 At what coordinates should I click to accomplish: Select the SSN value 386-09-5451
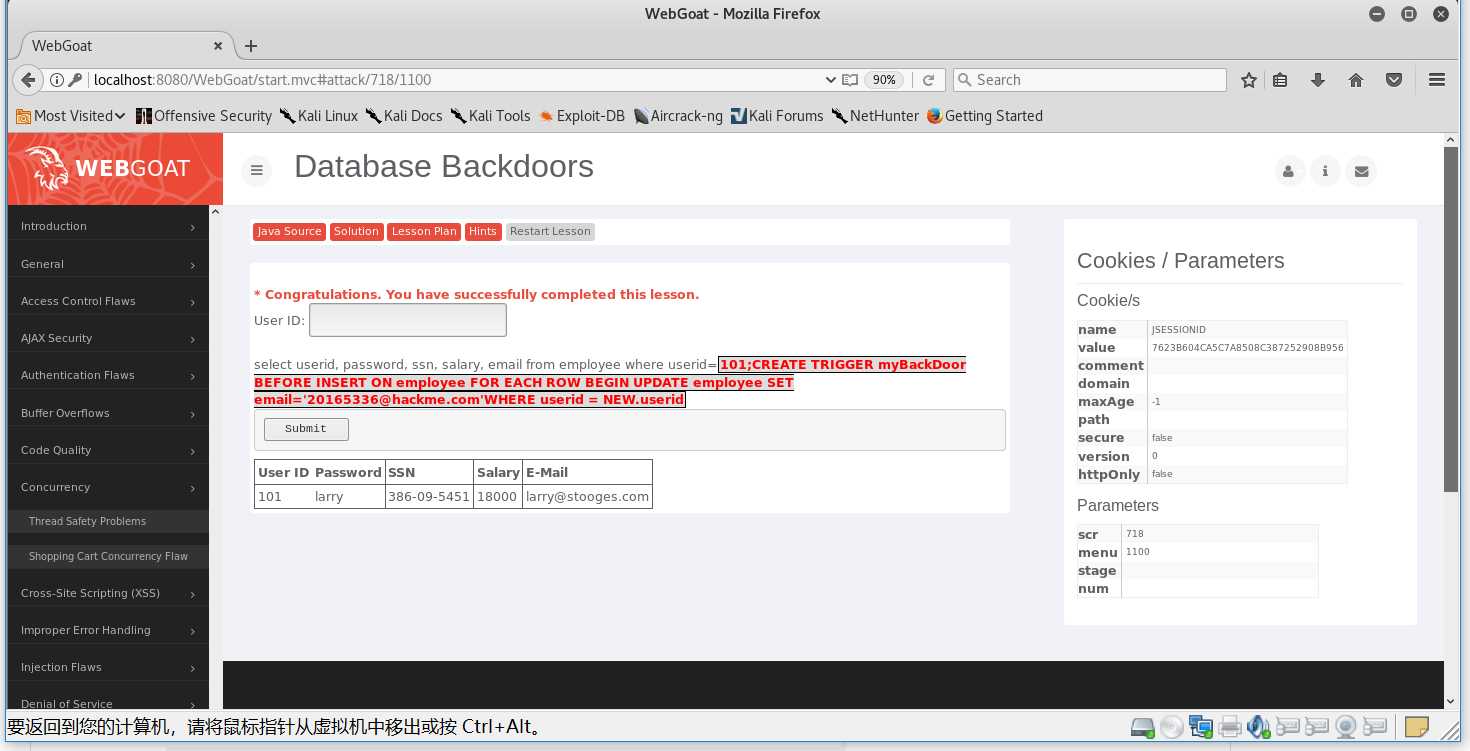(429, 497)
